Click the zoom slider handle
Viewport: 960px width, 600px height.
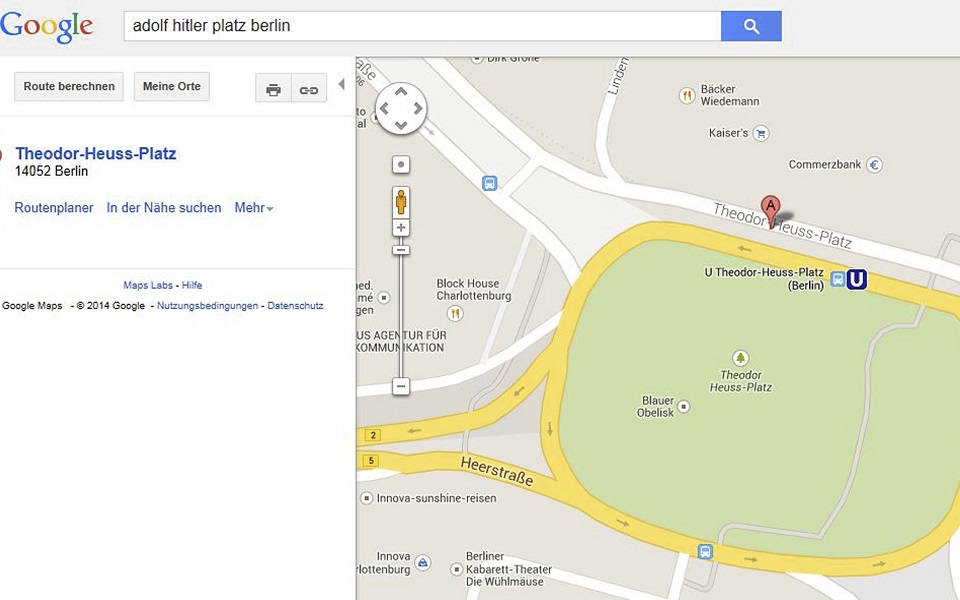click(x=400, y=250)
